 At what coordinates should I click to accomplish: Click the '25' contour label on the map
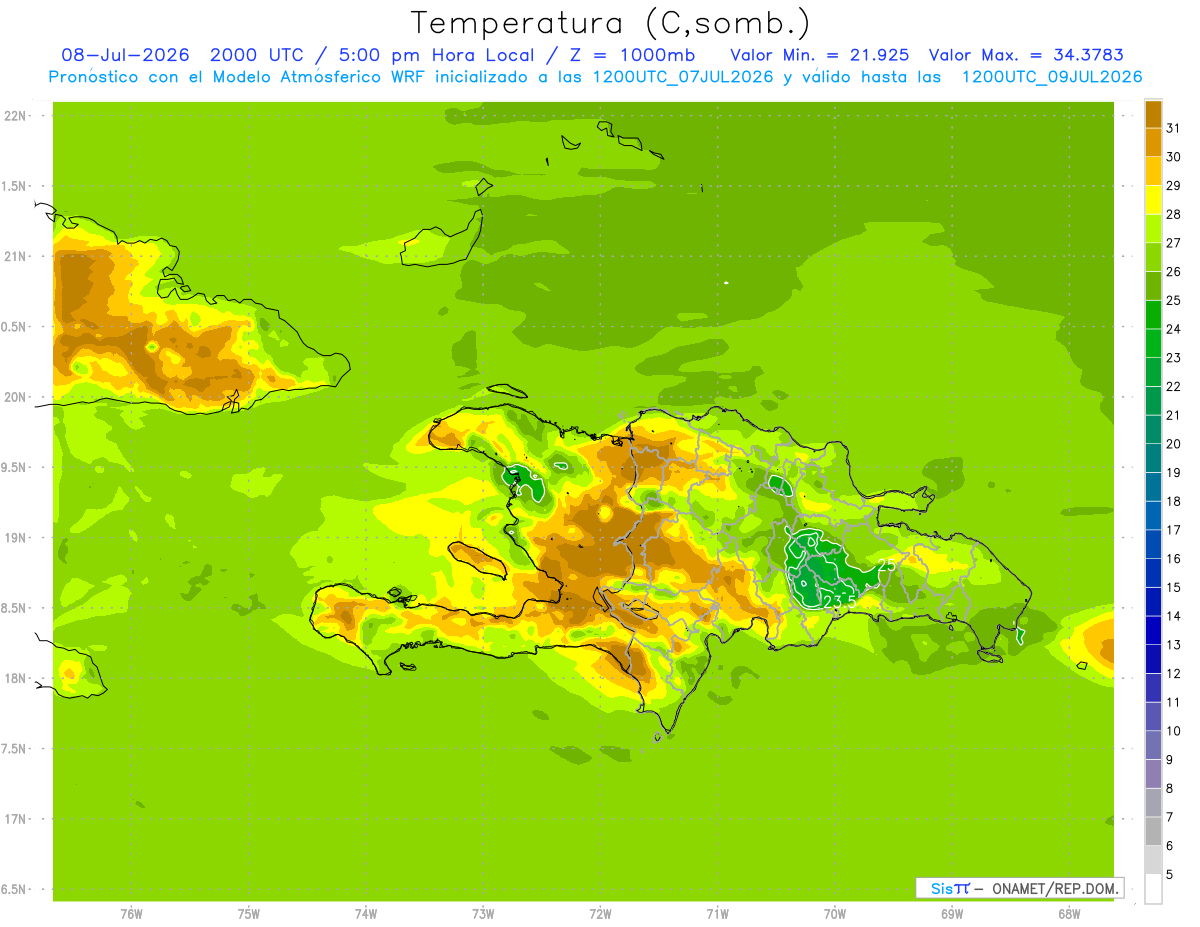point(885,566)
